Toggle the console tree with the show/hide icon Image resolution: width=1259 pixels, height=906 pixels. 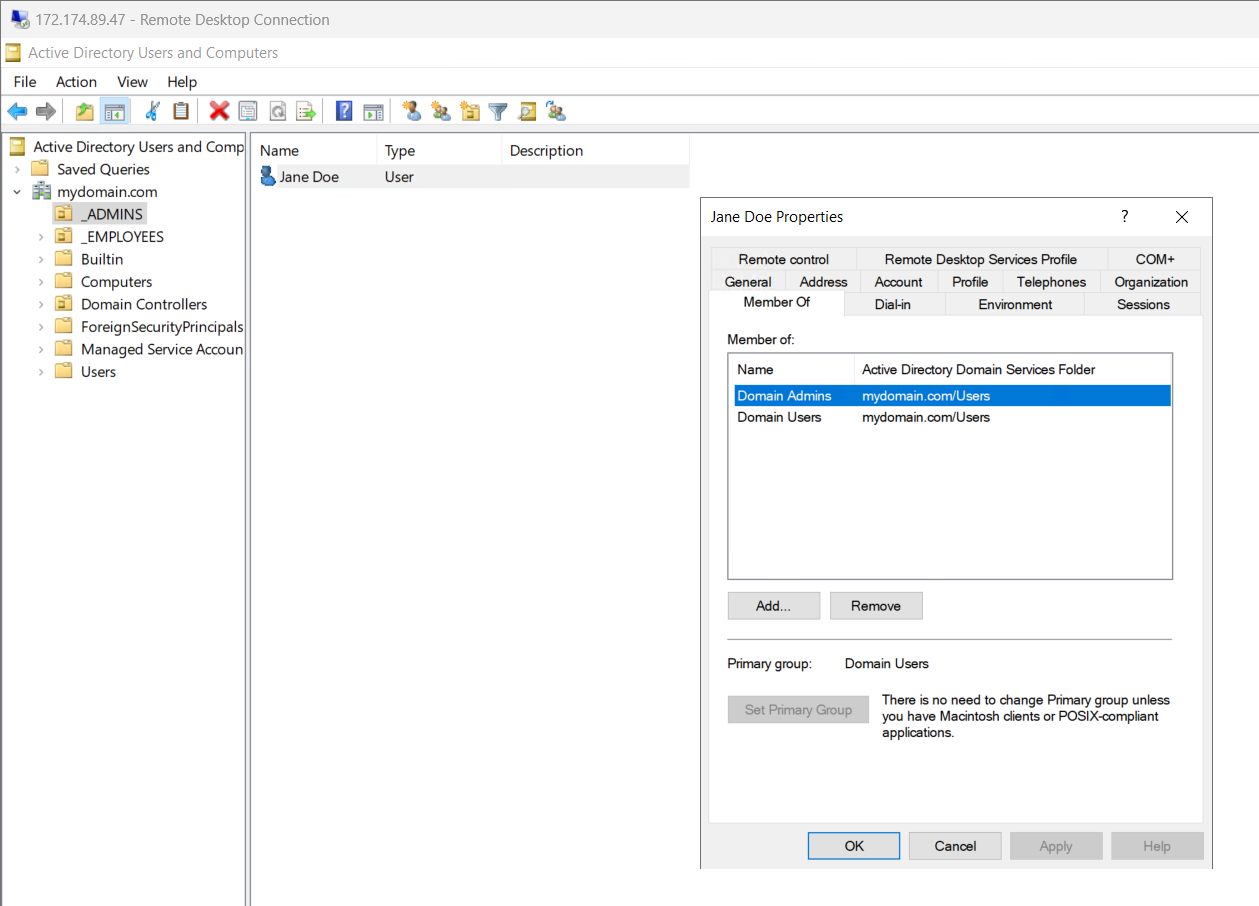coord(114,110)
